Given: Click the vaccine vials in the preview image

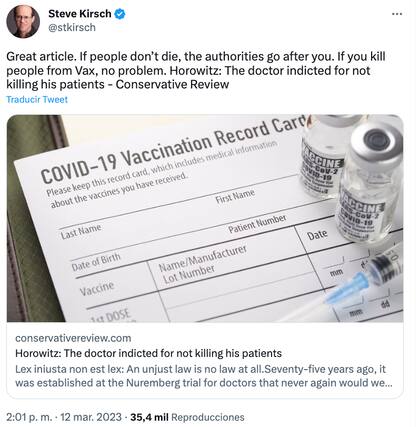Looking at the screenshot, I should coord(352,177).
